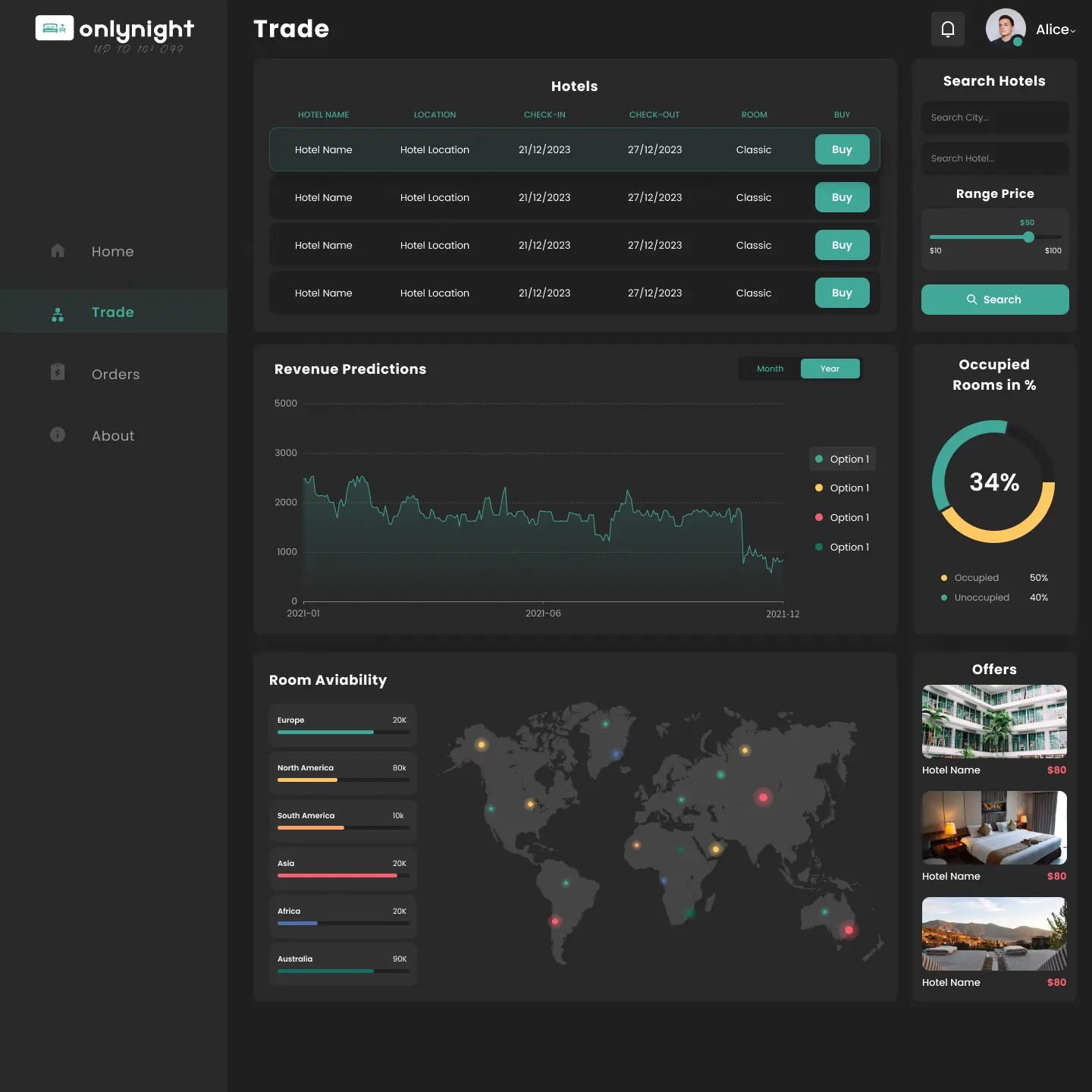Expand the Alice user dropdown arrow

1073,31
